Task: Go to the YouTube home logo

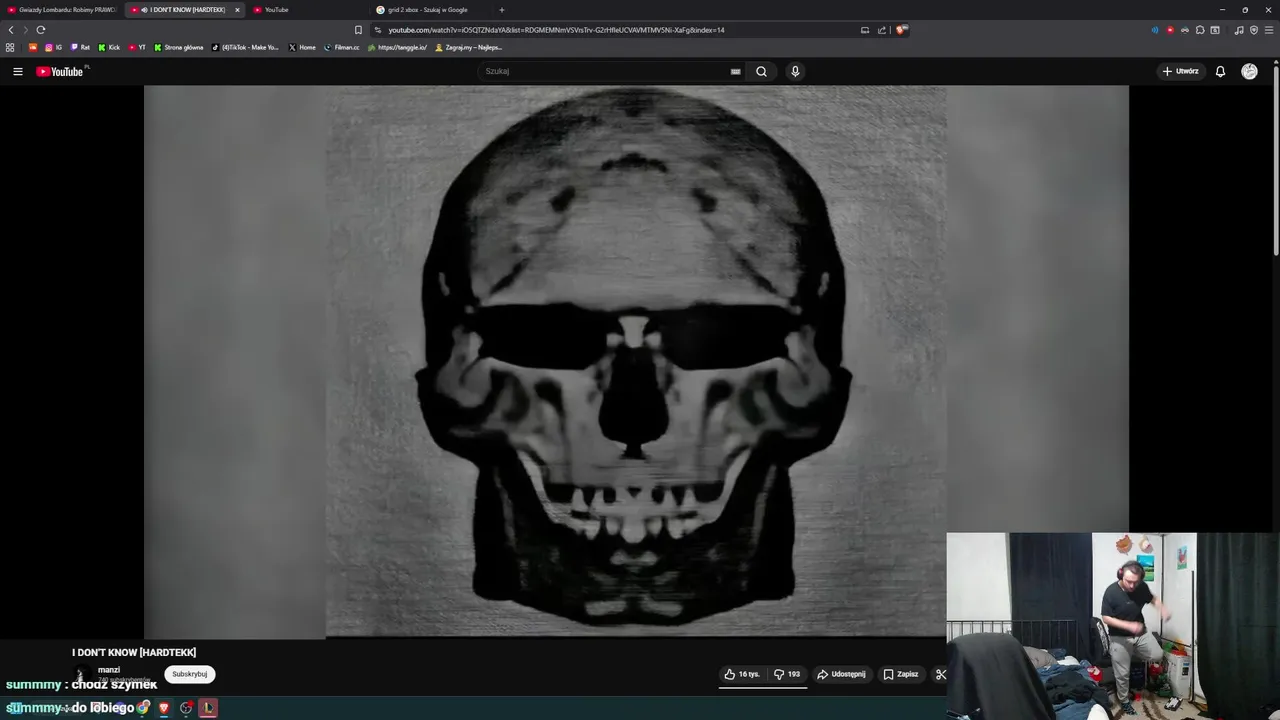Action: [x=60, y=71]
